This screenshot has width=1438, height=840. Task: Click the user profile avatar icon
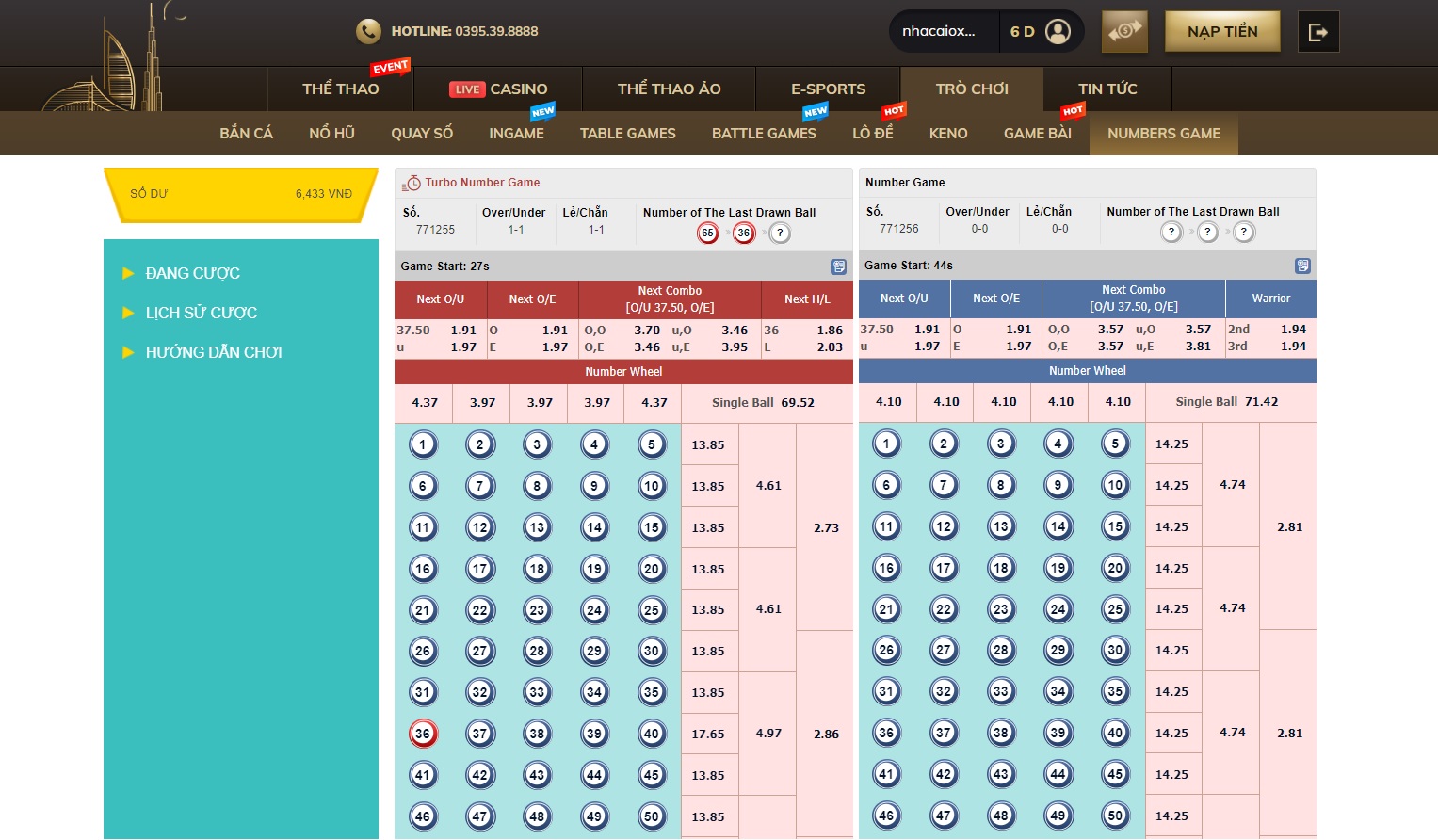1058,31
